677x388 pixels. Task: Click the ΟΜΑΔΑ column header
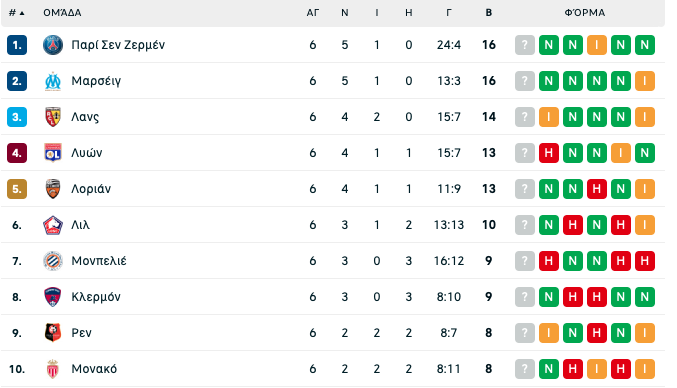click(x=62, y=13)
